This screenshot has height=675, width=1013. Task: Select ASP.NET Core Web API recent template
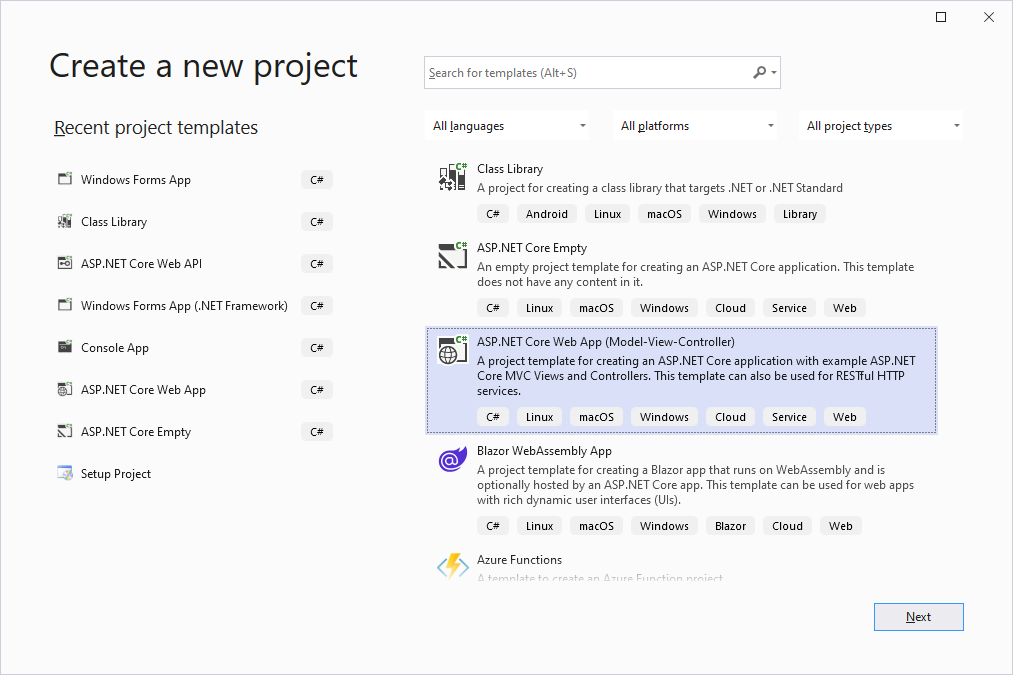pyautogui.click(x=194, y=264)
